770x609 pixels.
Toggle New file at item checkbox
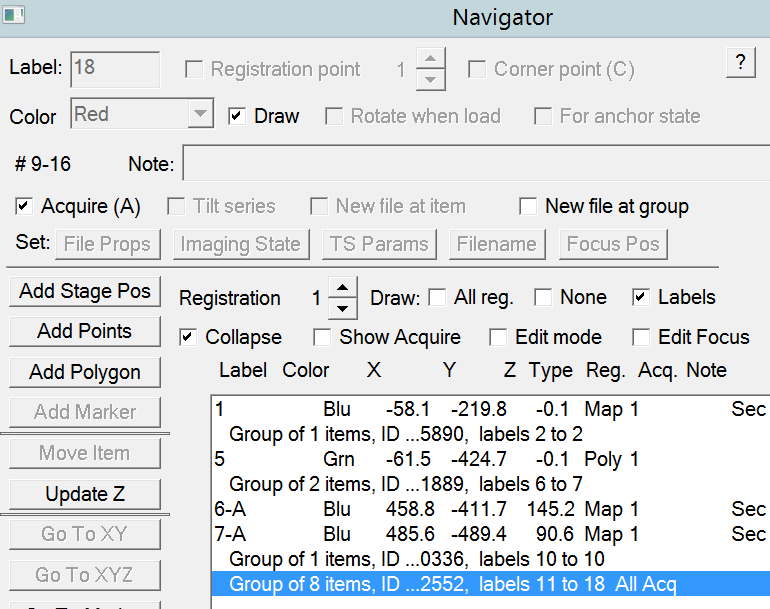pyautogui.click(x=319, y=206)
